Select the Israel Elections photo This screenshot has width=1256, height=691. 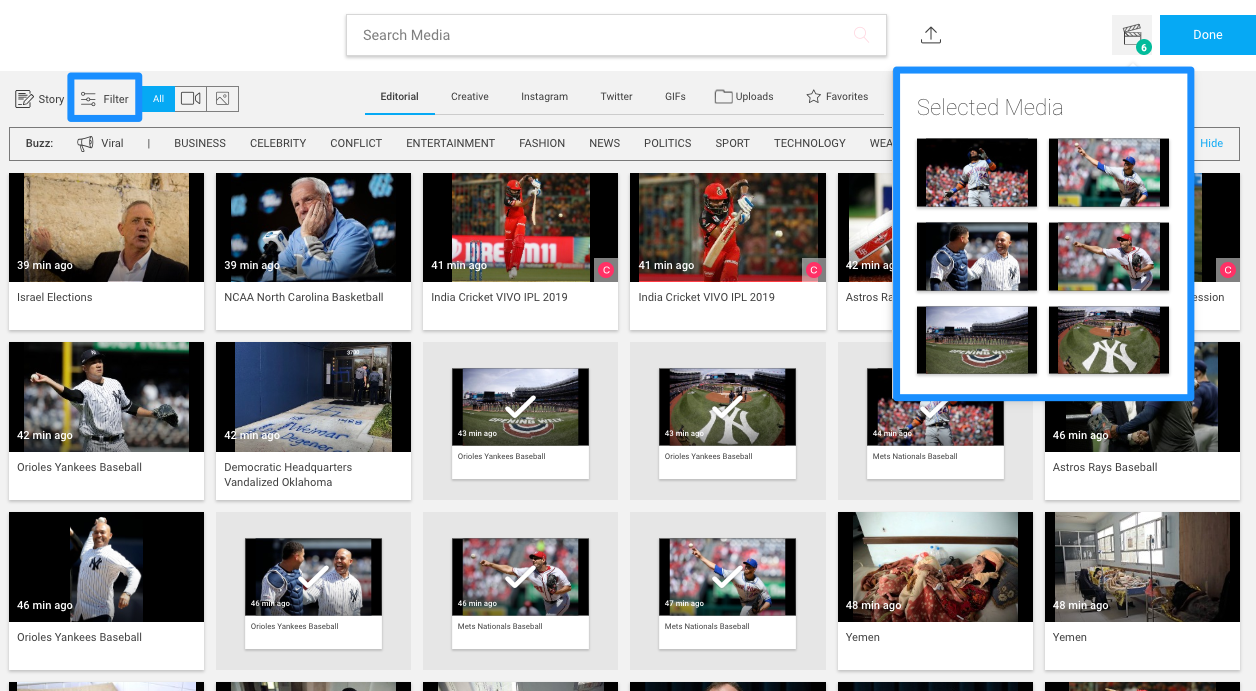click(x=106, y=228)
